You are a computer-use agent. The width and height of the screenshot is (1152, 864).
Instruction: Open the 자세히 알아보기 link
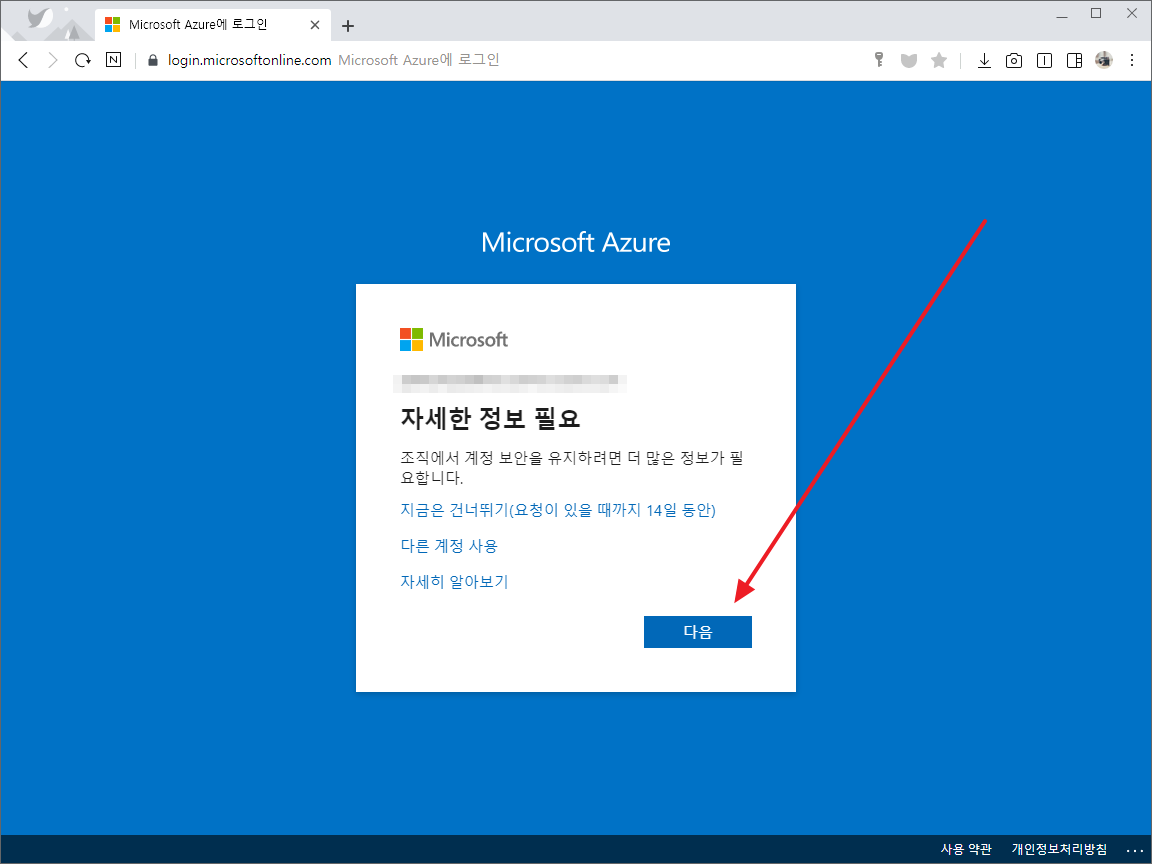click(x=454, y=582)
